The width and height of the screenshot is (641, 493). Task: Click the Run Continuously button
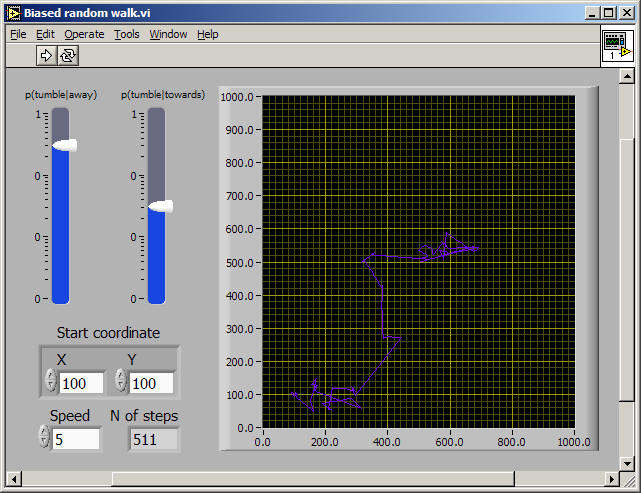click(68, 55)
